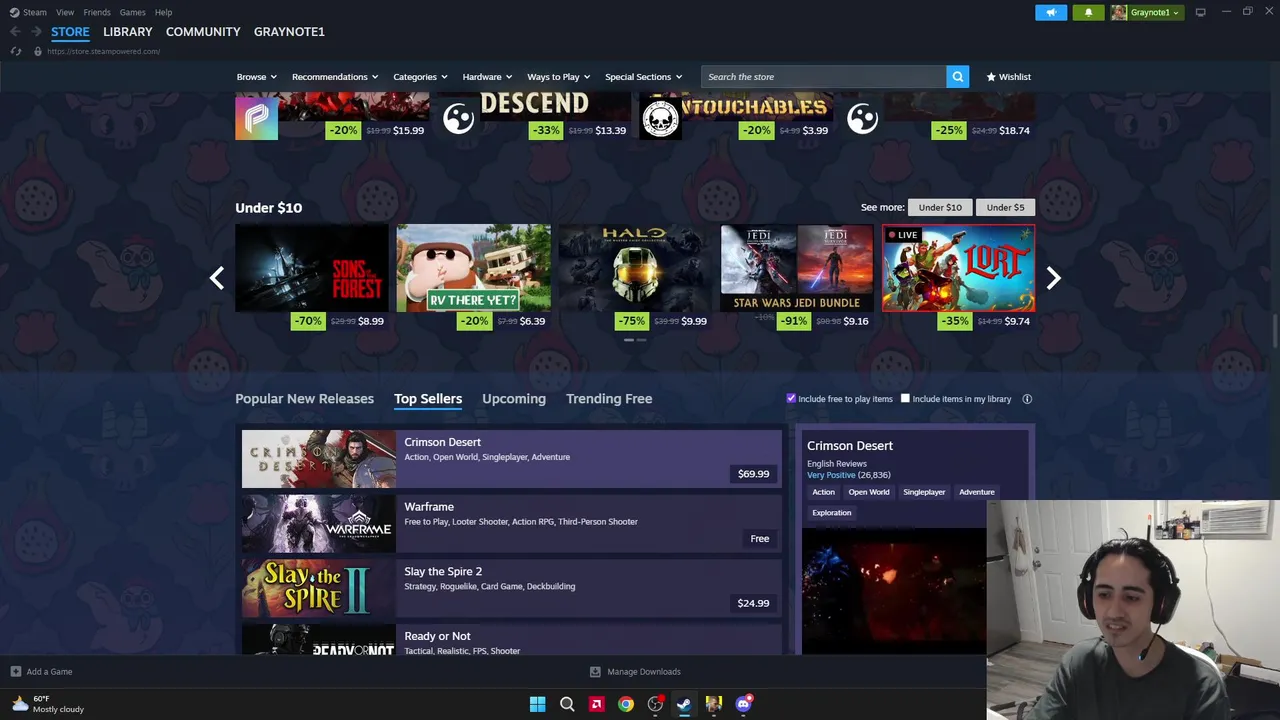Click the store page vertical scrollbar
This screenshot has height=720, width=1280.
coord(1274,330)
